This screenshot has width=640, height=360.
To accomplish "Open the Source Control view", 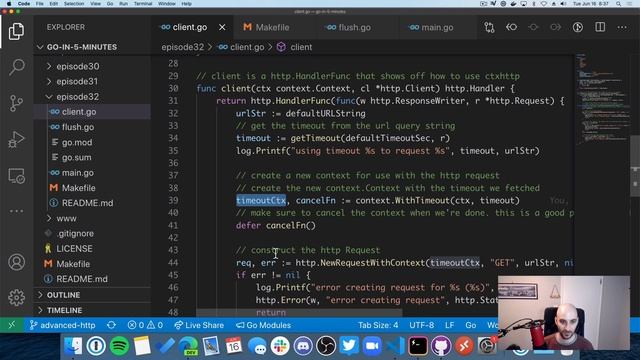I will click(16, 103).
